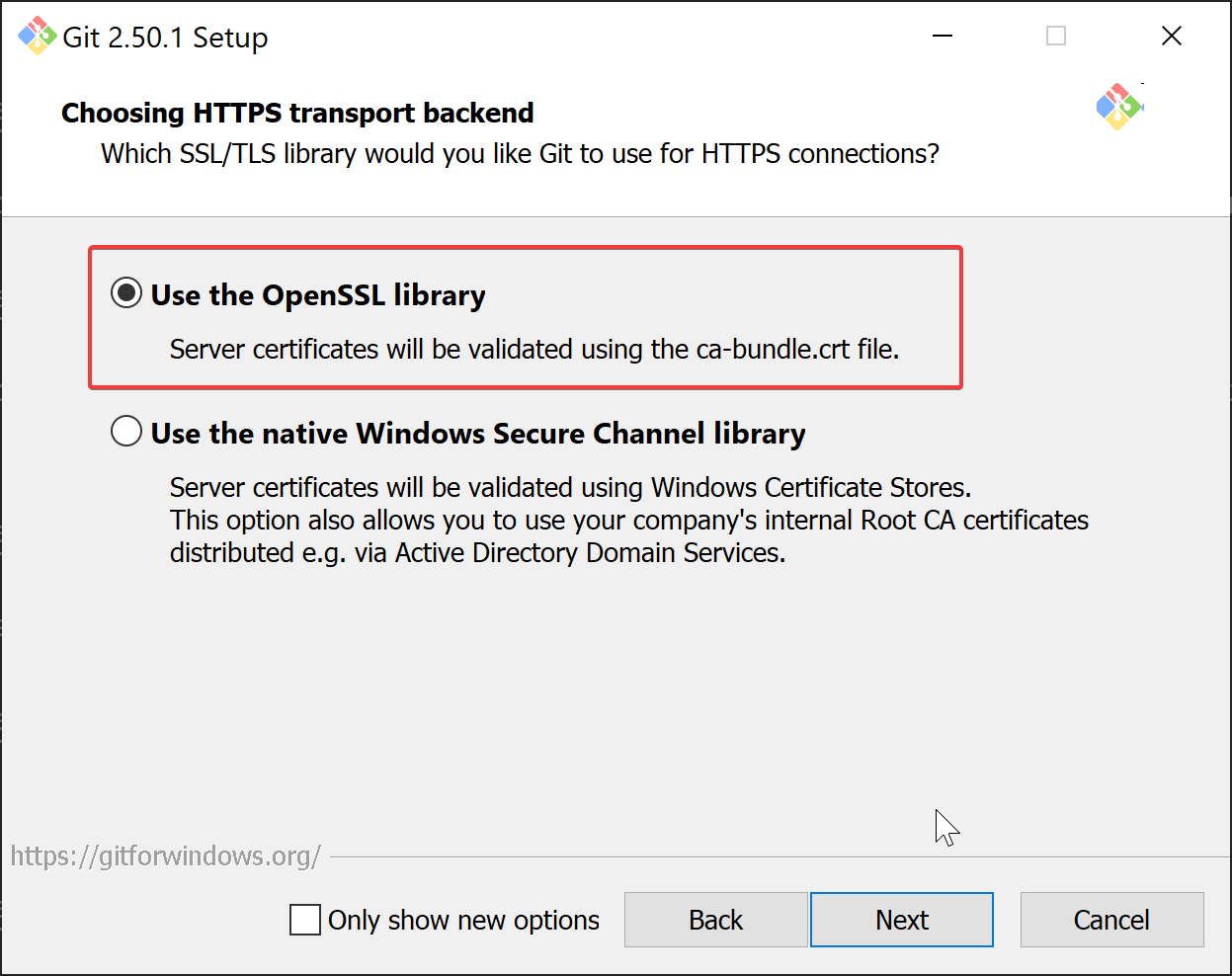Click the "Use the OpenSSL library" label text
The height and width of the screenshot is (976, 1232).
pyautogui.click(x=318, y=295)
